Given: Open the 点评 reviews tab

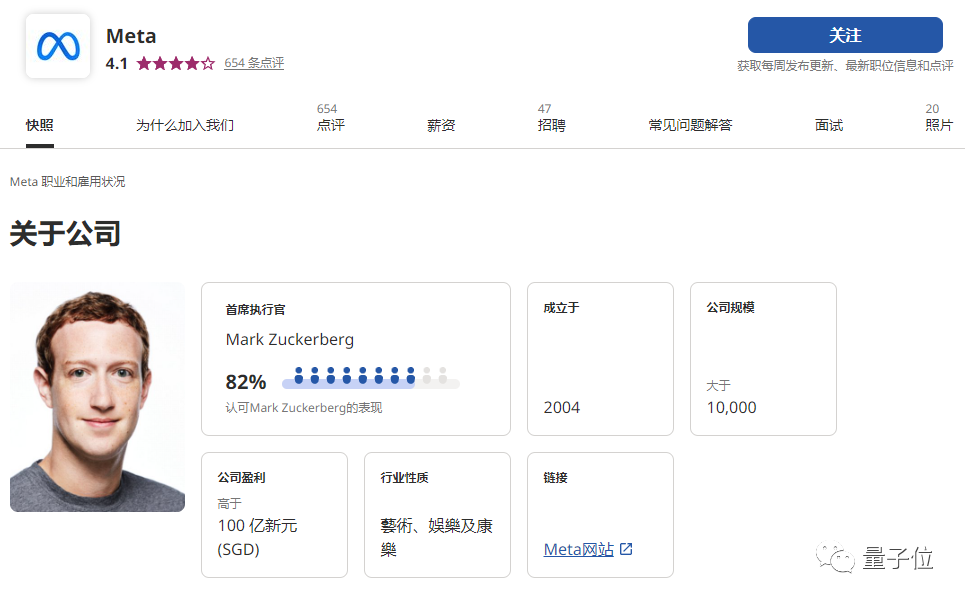Looking at the screenshot, I should [330, 124].
